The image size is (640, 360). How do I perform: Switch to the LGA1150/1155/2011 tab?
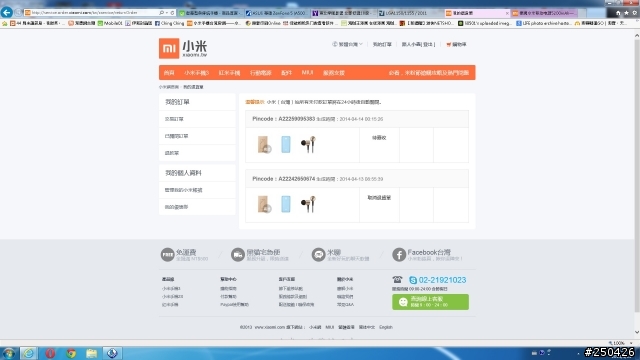(410, 13)
